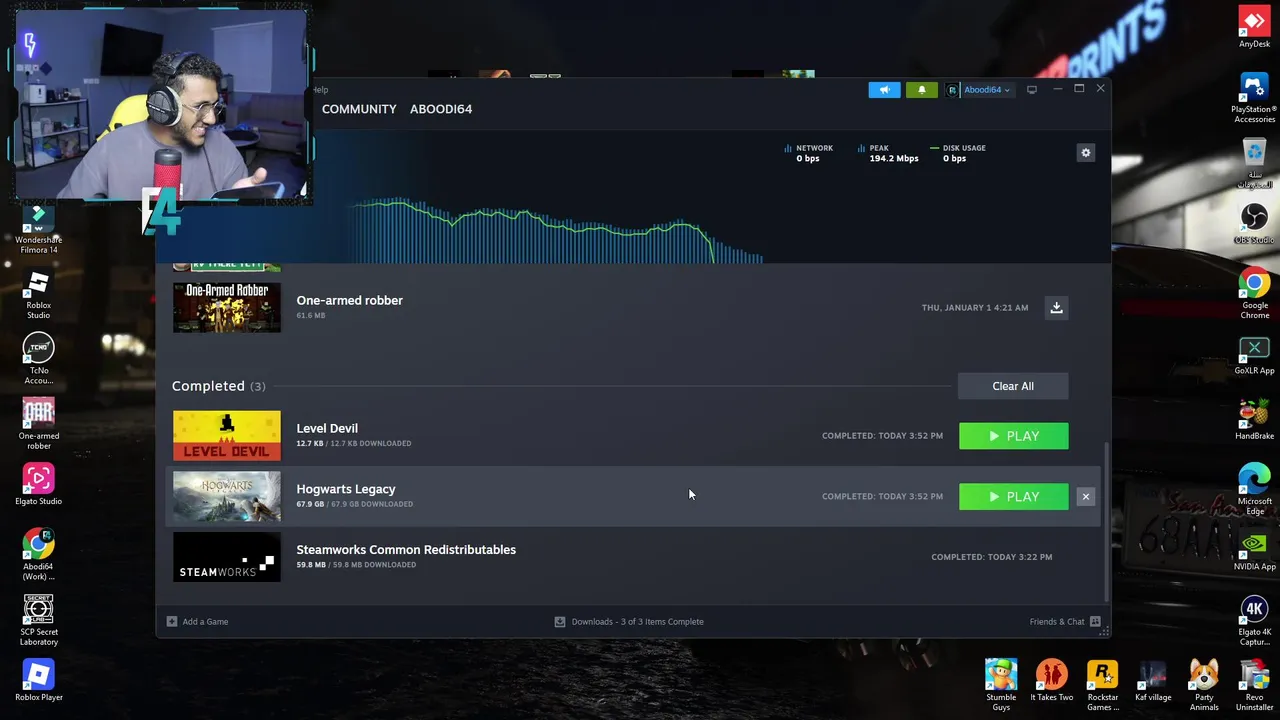Select the DISK USAGE stat
Image resolution: width=1280 pixels, height=720 pixels.
click(x=958, y=153)
